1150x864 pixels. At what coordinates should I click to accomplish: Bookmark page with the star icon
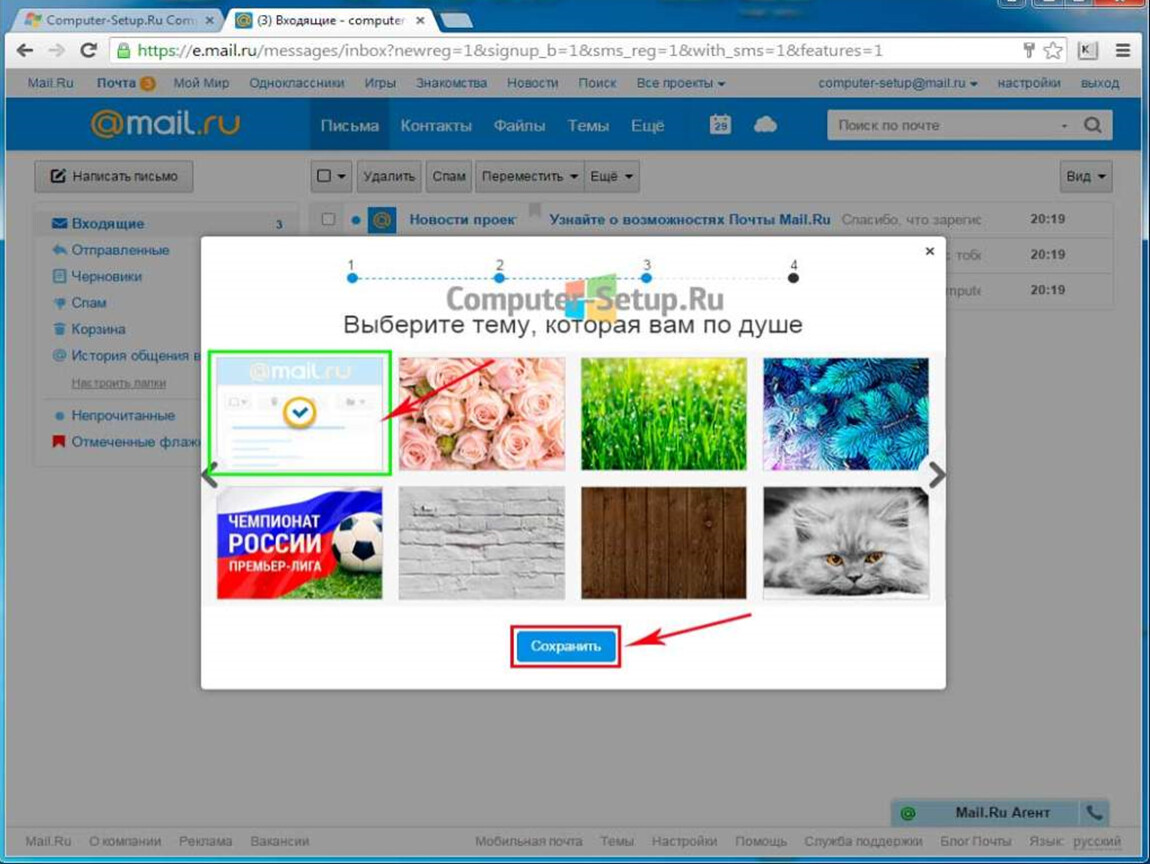1053,50
